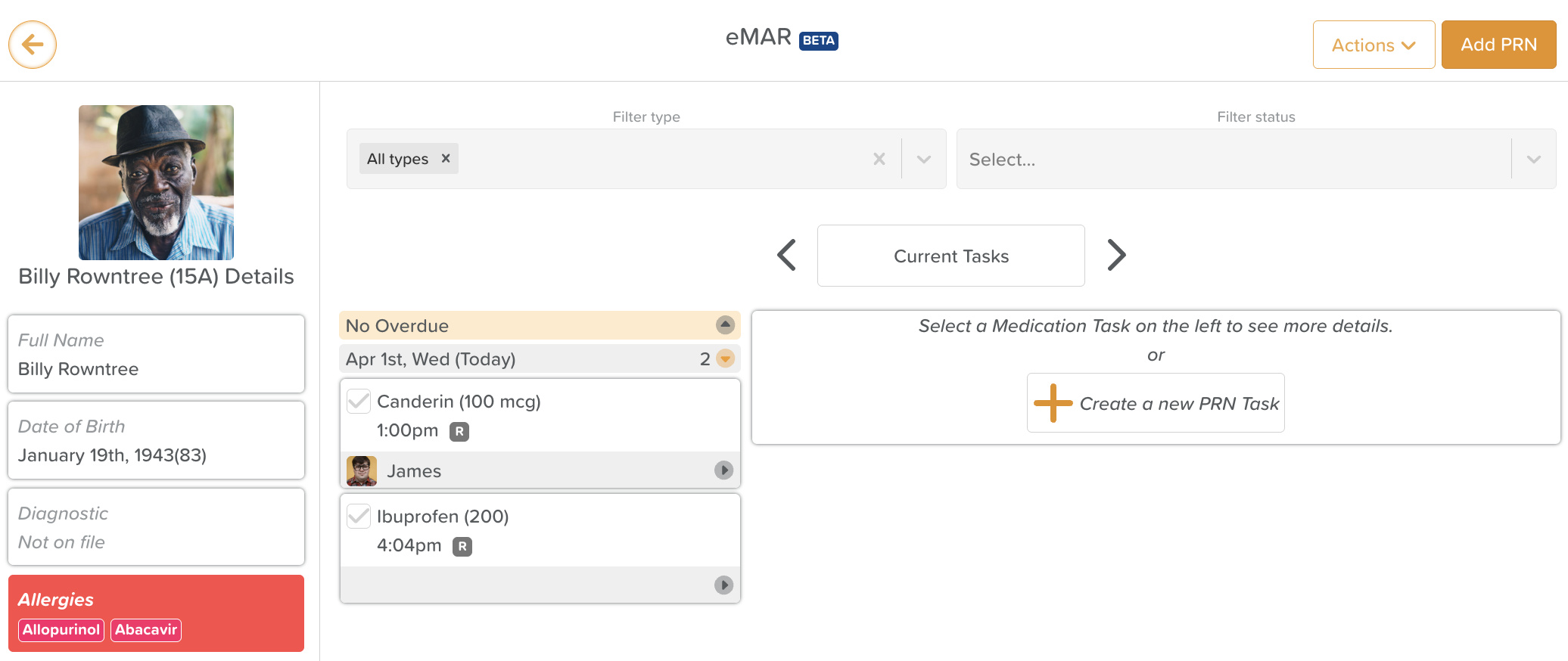Click the Current Tasks box
This screenshot has width=1568, height=661.
(950, 256)
